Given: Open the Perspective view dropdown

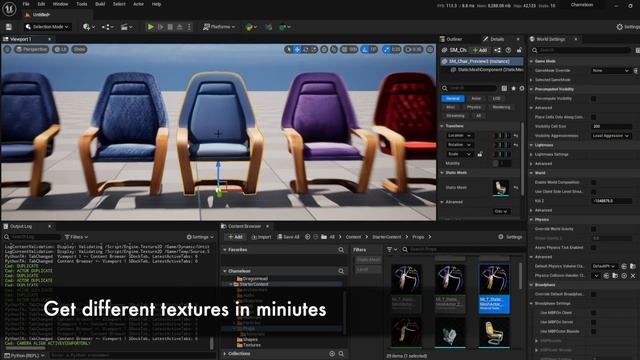Looking at the screenshot, I should (x=31, y=49).
